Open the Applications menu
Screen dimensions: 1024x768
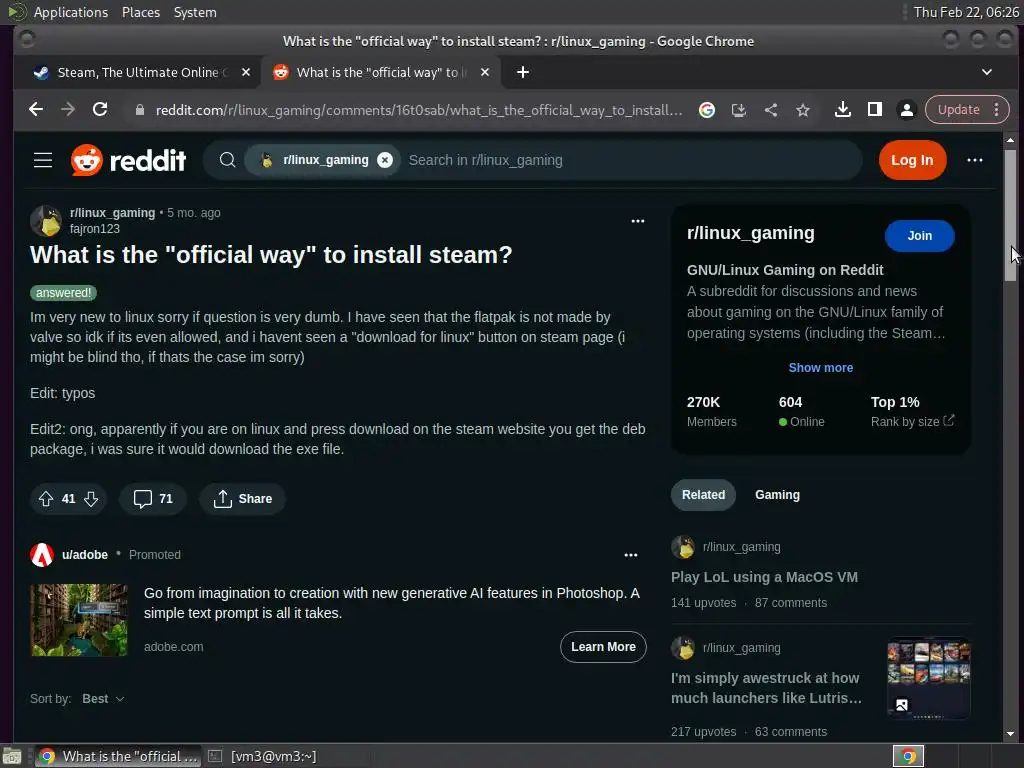71,12
